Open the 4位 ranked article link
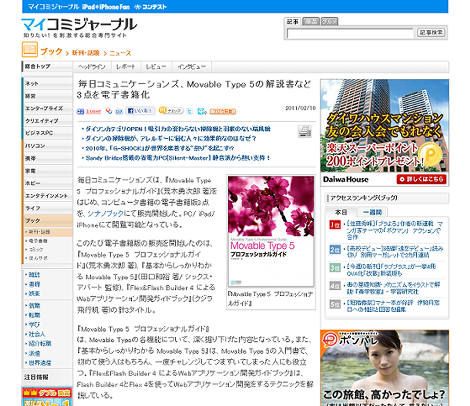 point(393,288)
